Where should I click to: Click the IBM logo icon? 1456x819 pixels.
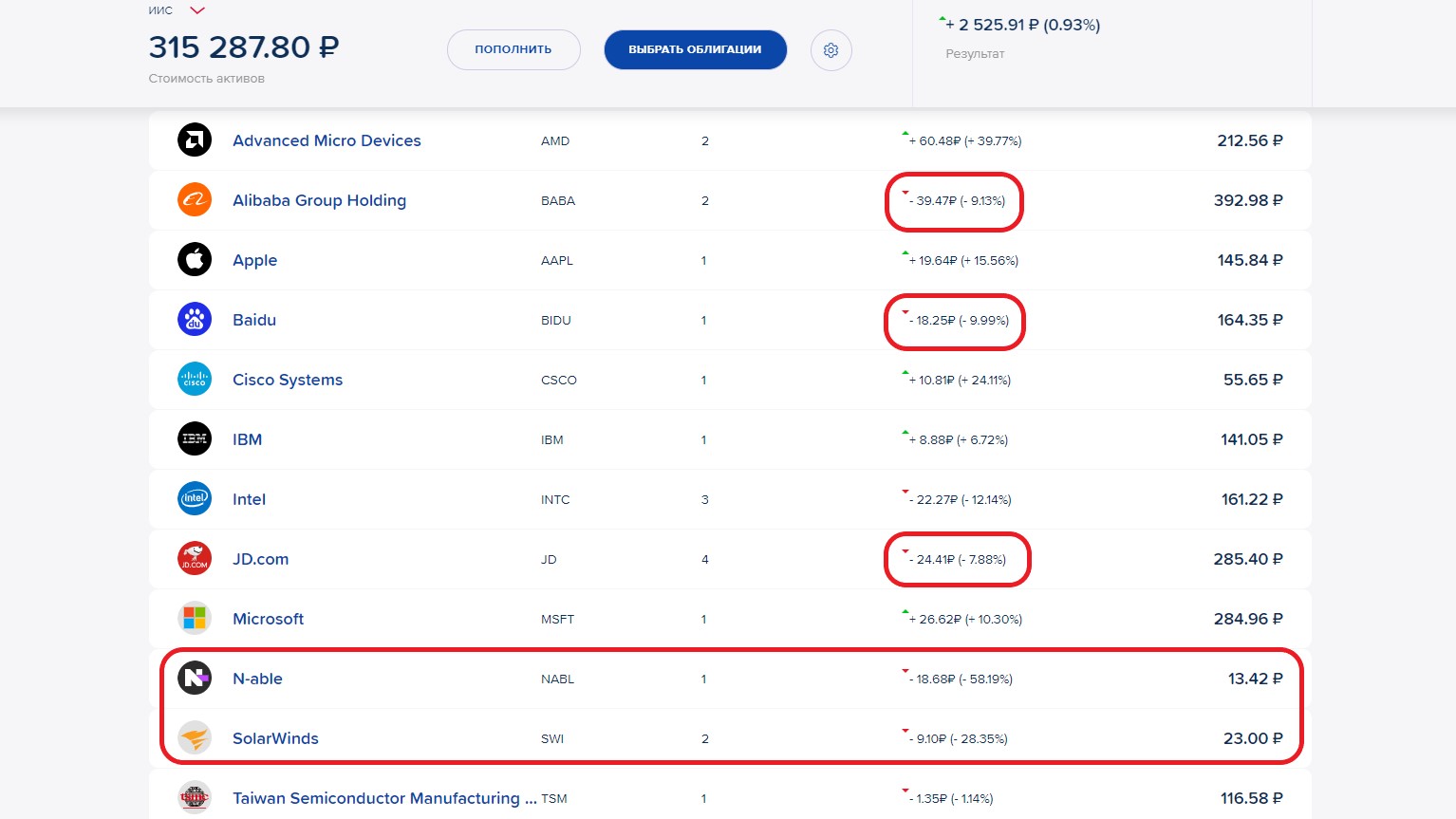click(x=195, y=439)
